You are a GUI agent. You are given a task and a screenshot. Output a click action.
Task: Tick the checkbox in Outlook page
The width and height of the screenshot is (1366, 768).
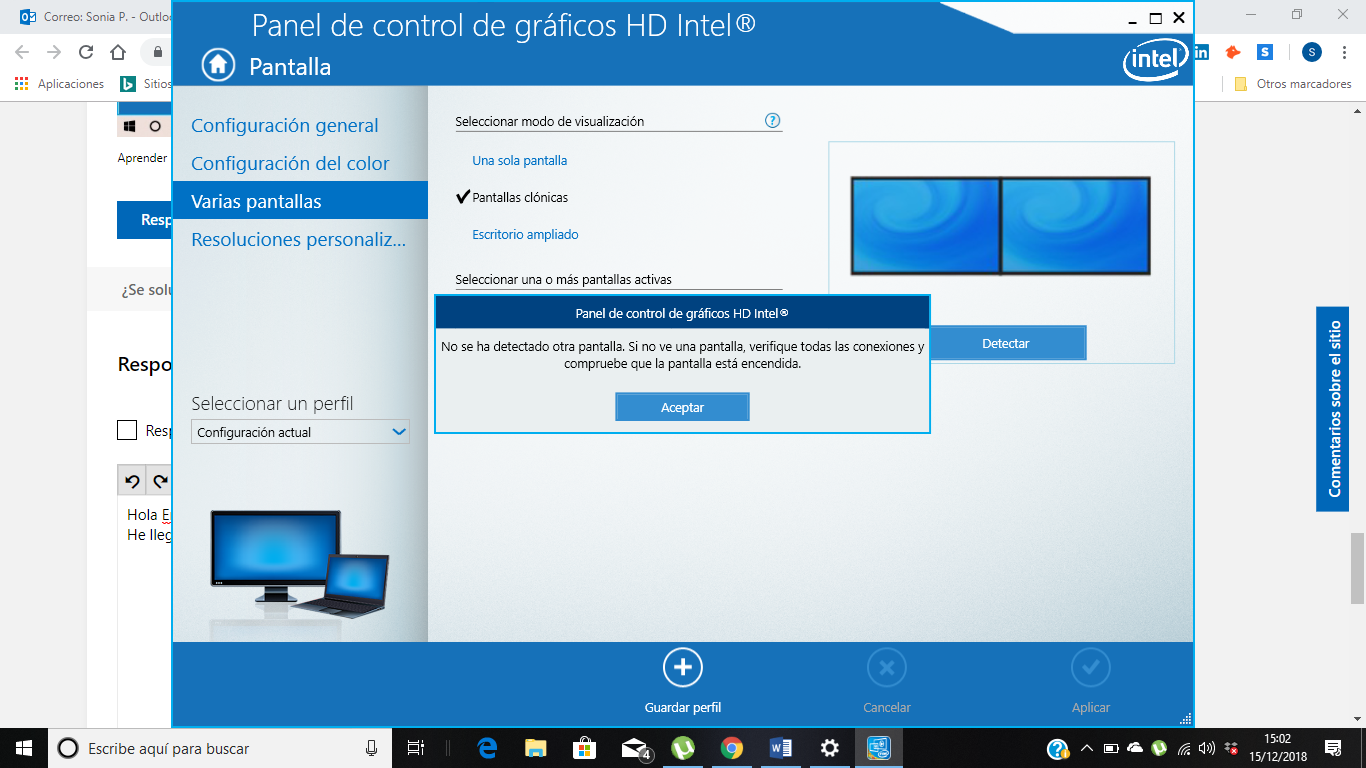(127, 430)
